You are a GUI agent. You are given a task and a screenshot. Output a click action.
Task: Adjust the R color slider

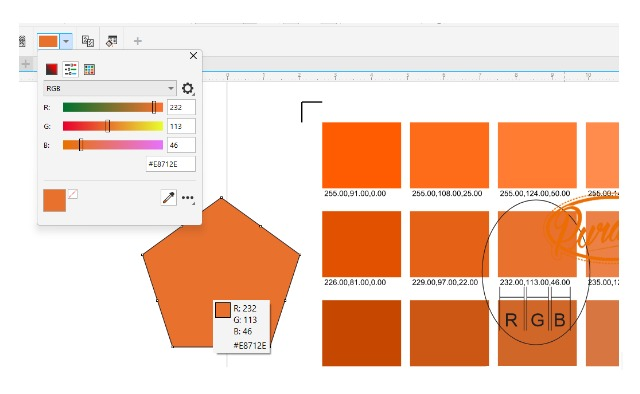click(113, 107)
